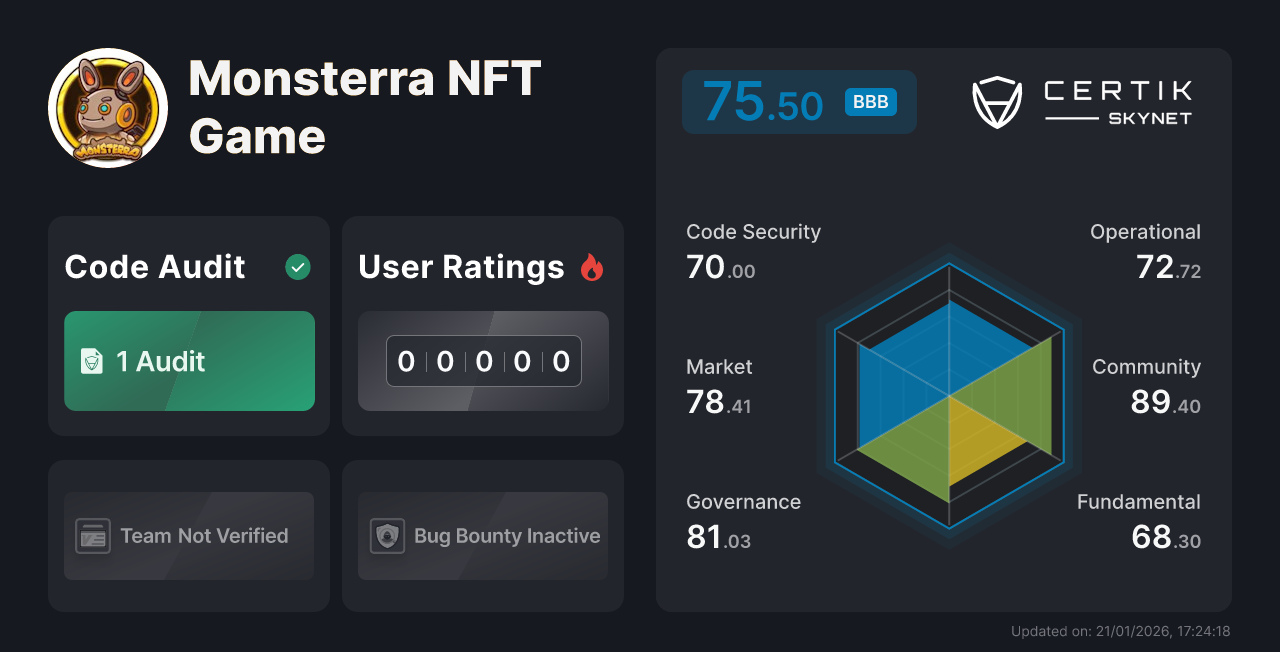
Task: Switch to the Code Security metric
Action: click(753, 231)
